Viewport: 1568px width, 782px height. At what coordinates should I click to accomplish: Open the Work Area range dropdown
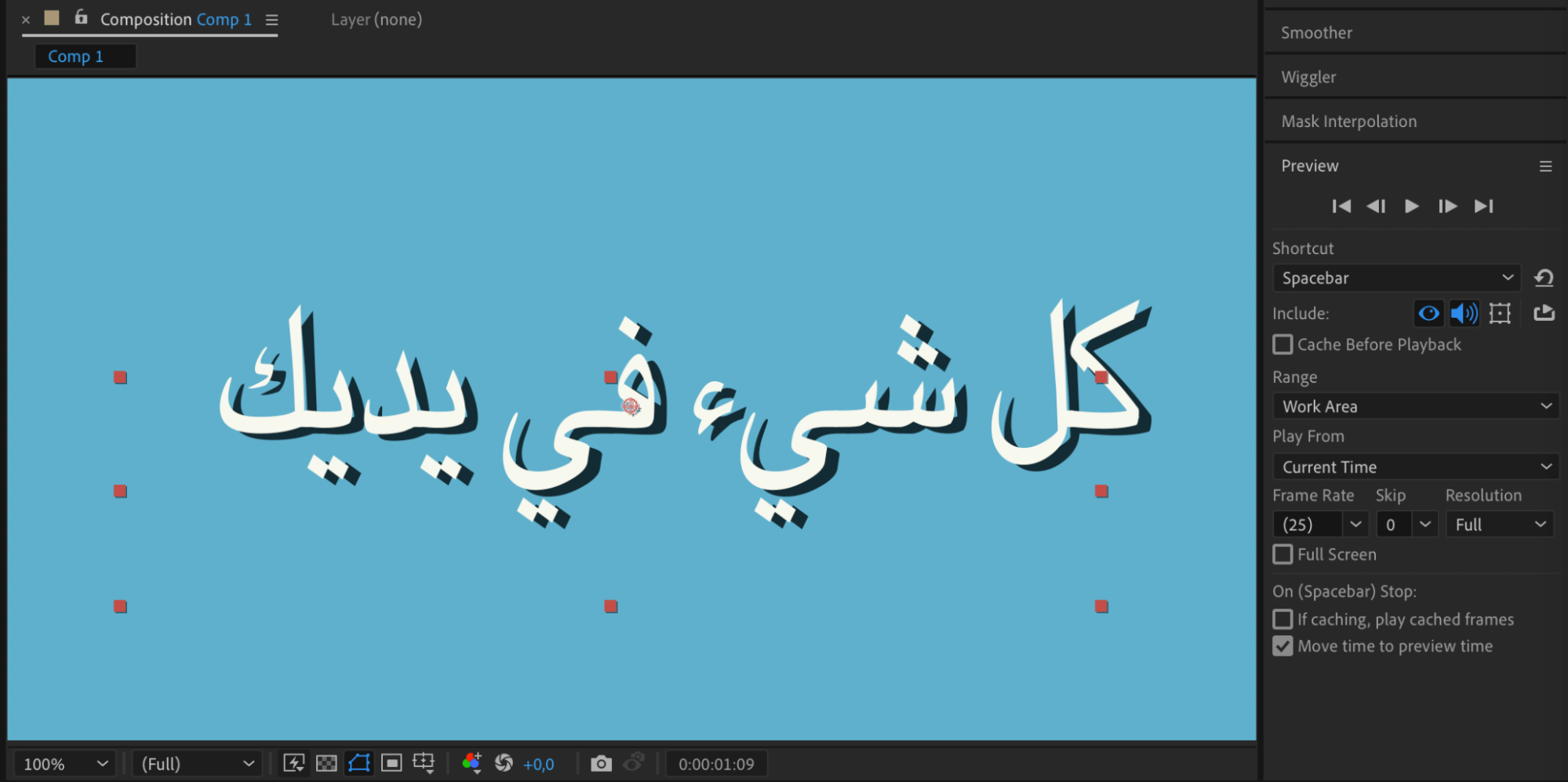[1416, 406]
